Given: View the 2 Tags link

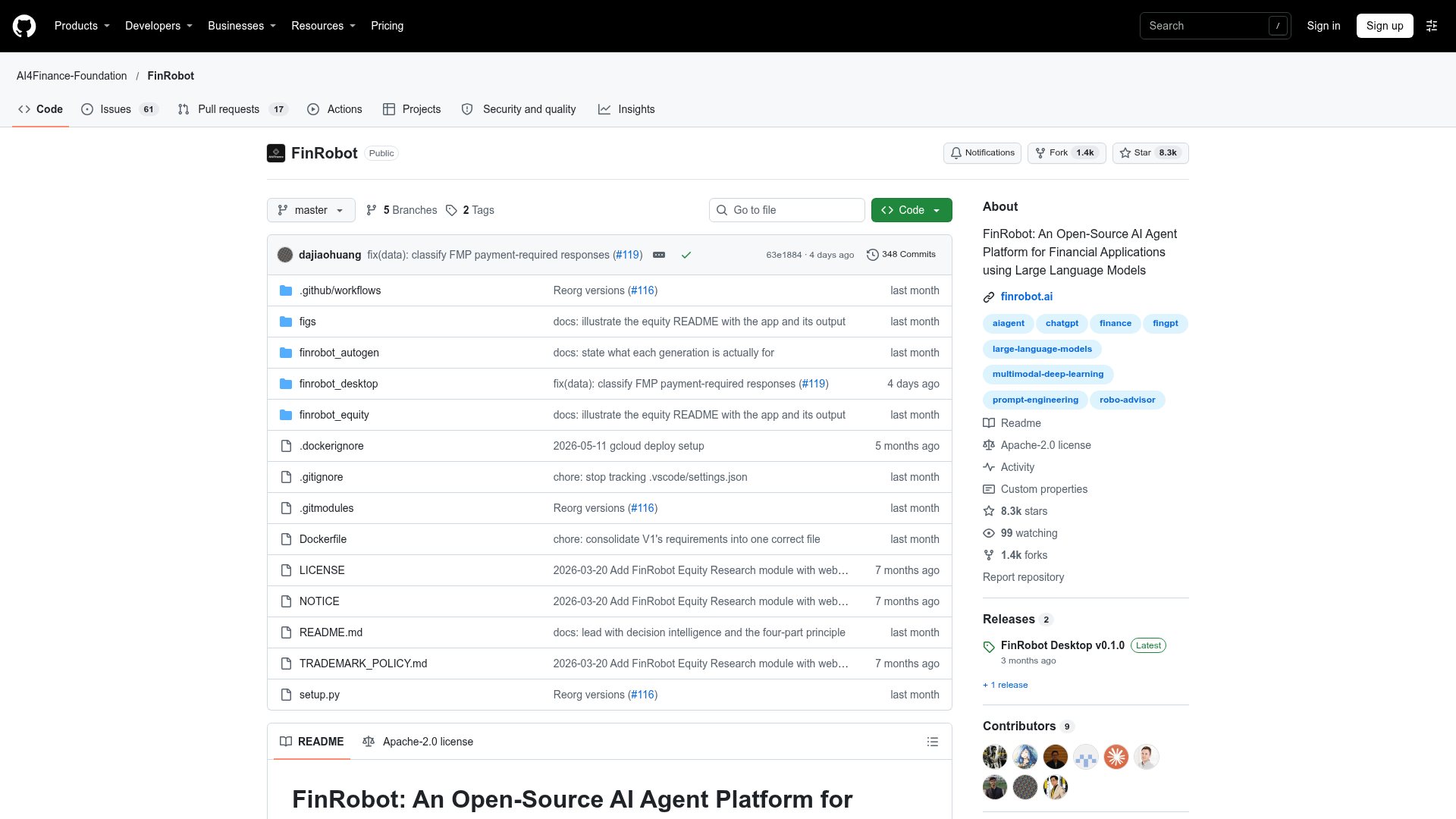Looking at the screenshot, I should click(470, 210).
